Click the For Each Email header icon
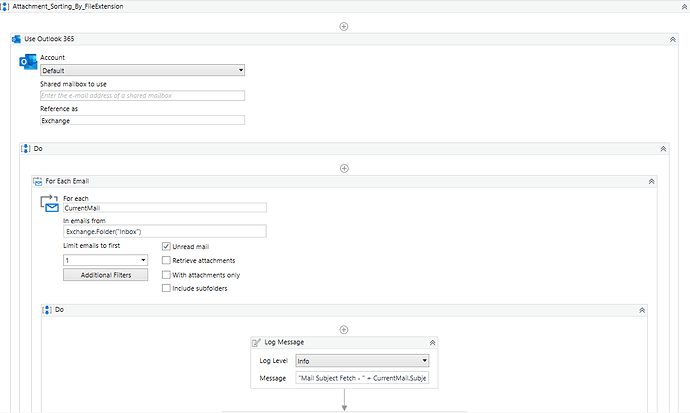The width and height of the screenshot is (690, 413). click(x=38, y=181)
